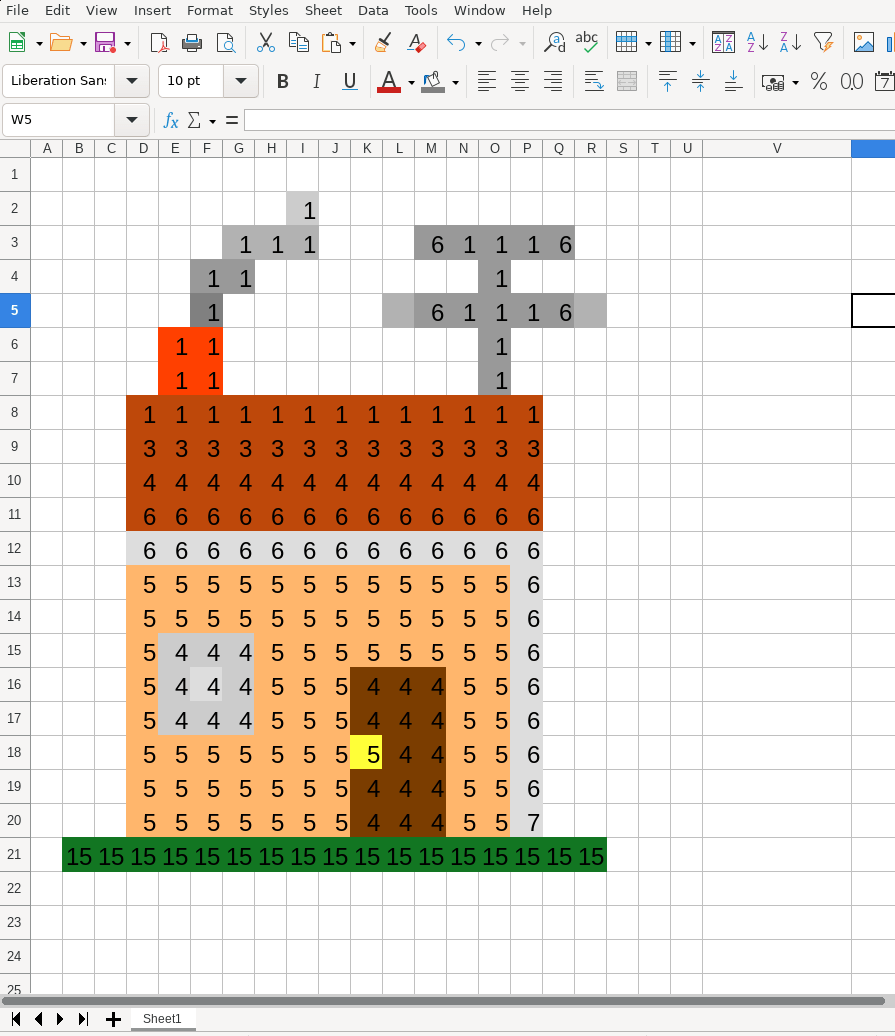Open Sum functions dropdown arrow
The height and width of the screenshot is (1036, 895).
coord(212,121)
